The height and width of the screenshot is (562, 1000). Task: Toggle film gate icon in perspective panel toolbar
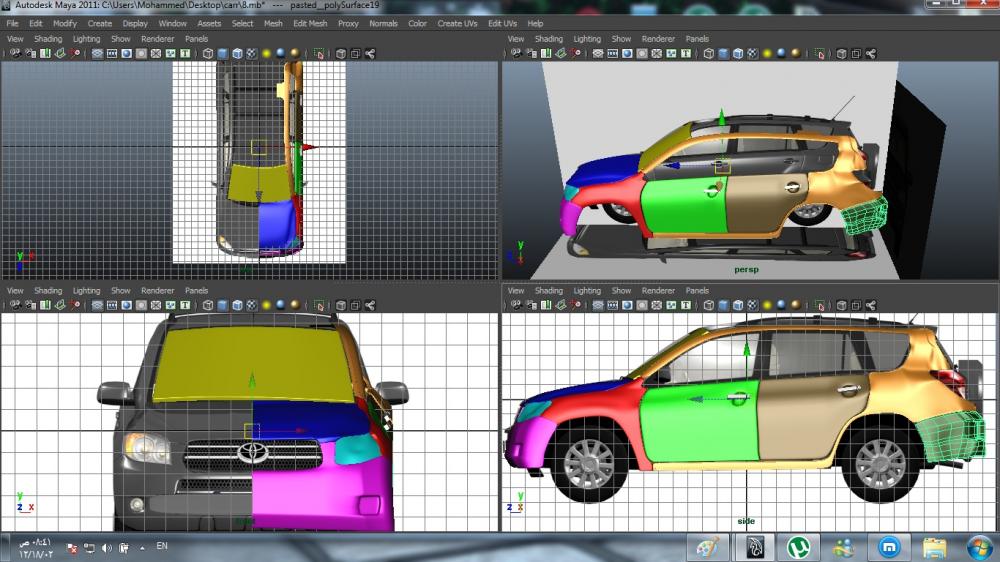point(612,53)
